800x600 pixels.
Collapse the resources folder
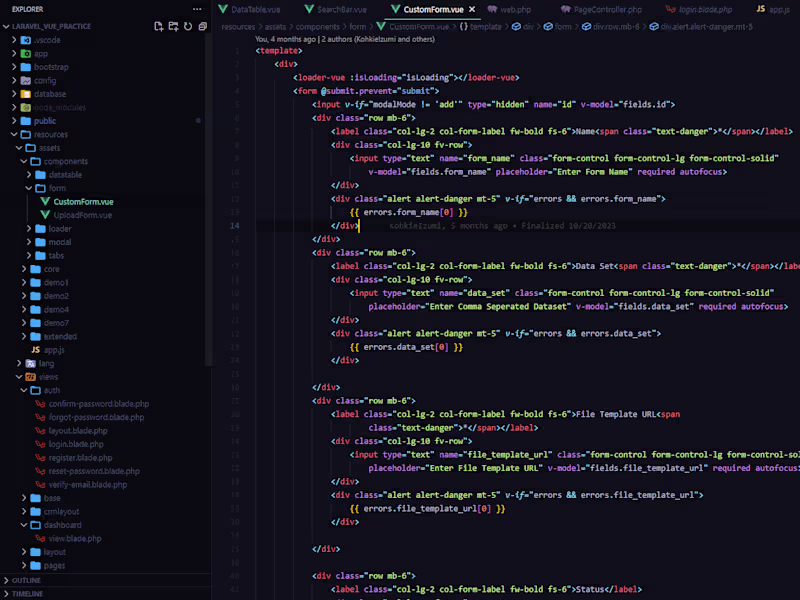(50, 134)
